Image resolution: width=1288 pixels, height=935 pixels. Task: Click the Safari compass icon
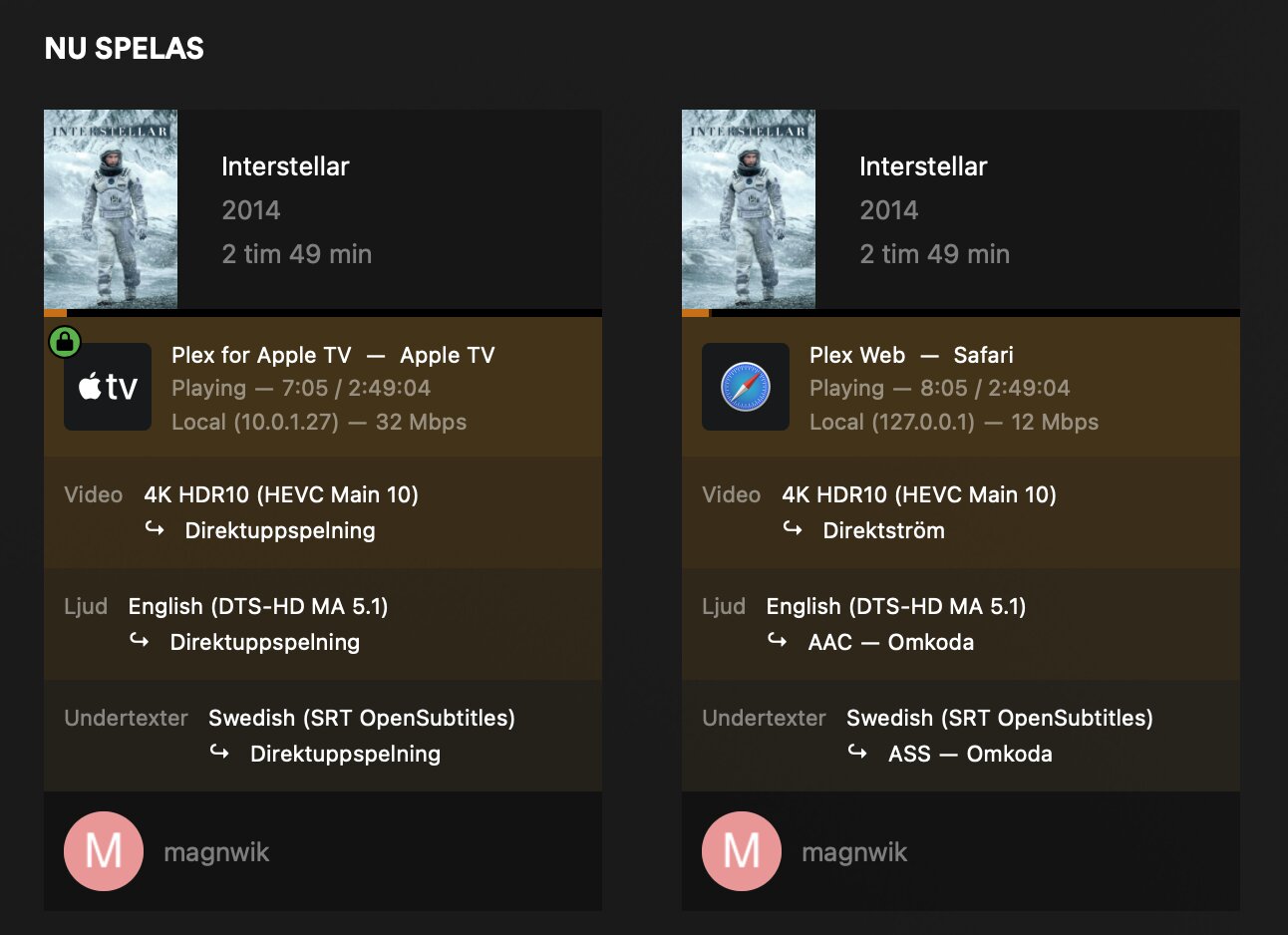click(746, 387)
